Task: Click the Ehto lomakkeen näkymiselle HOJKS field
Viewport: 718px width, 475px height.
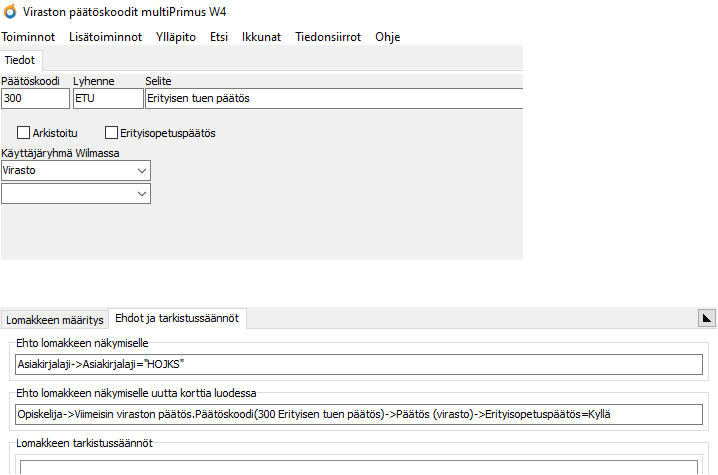Action: pyautogui.click(x=359, y=365)
